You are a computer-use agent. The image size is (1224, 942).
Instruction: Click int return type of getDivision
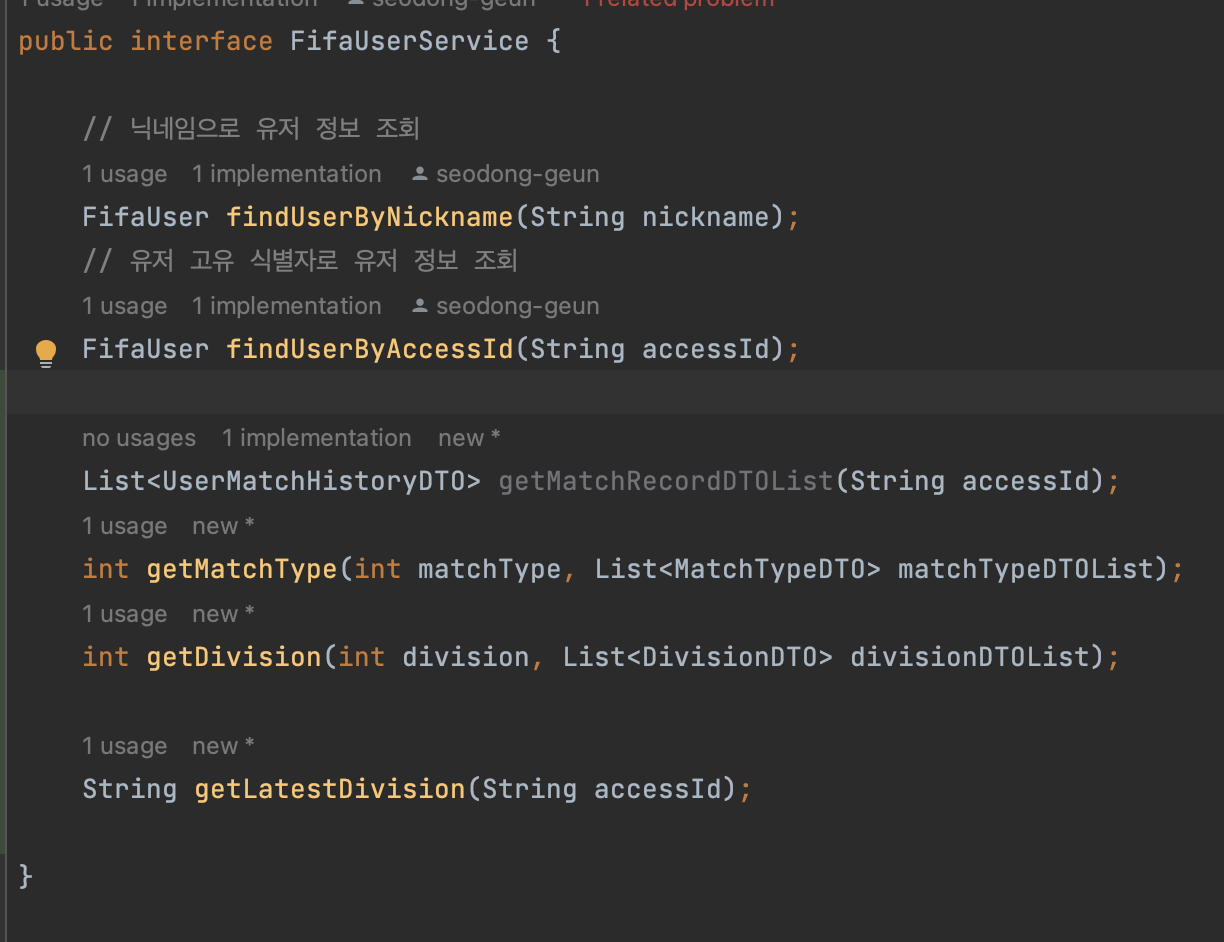click(106, 657)
